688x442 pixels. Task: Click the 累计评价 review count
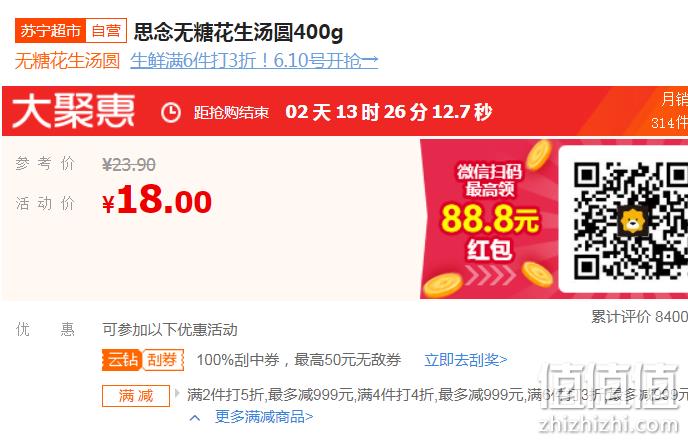[639, 316]
